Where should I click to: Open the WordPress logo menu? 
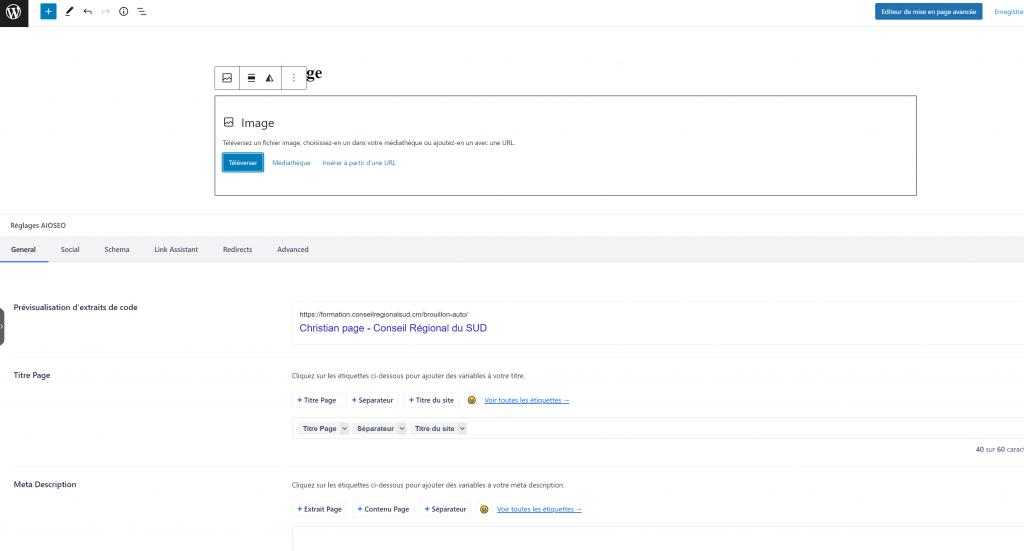click(14, 13)
